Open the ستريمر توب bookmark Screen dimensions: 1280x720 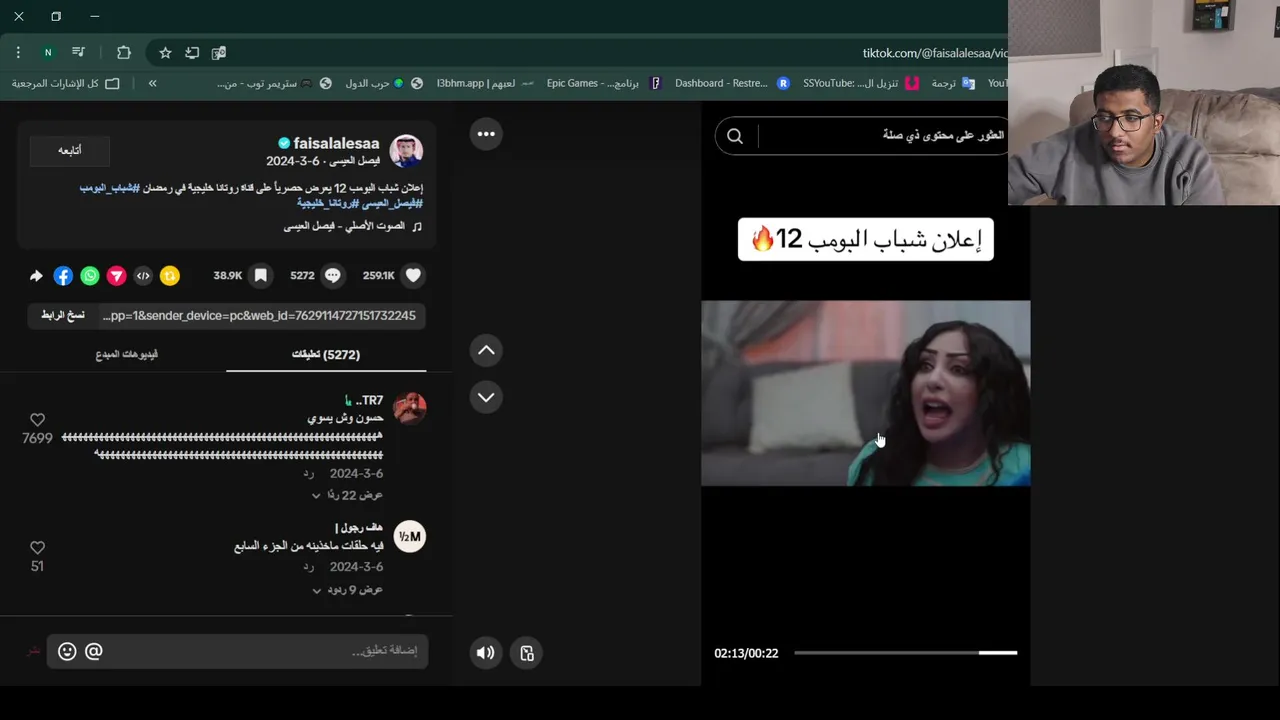point(274,83)
